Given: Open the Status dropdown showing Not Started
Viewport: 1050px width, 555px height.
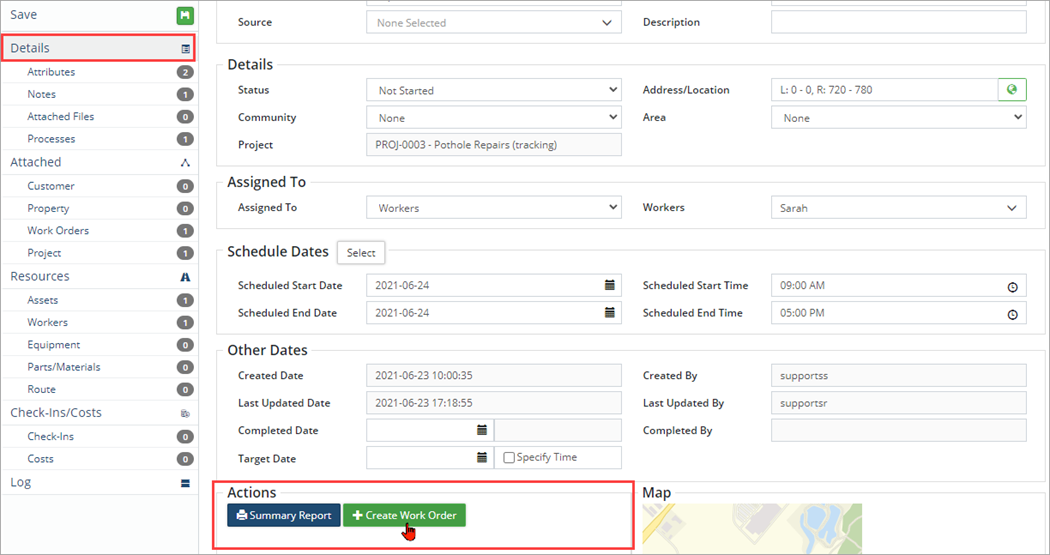Looking at the screenshot, I should coord(494,90).
